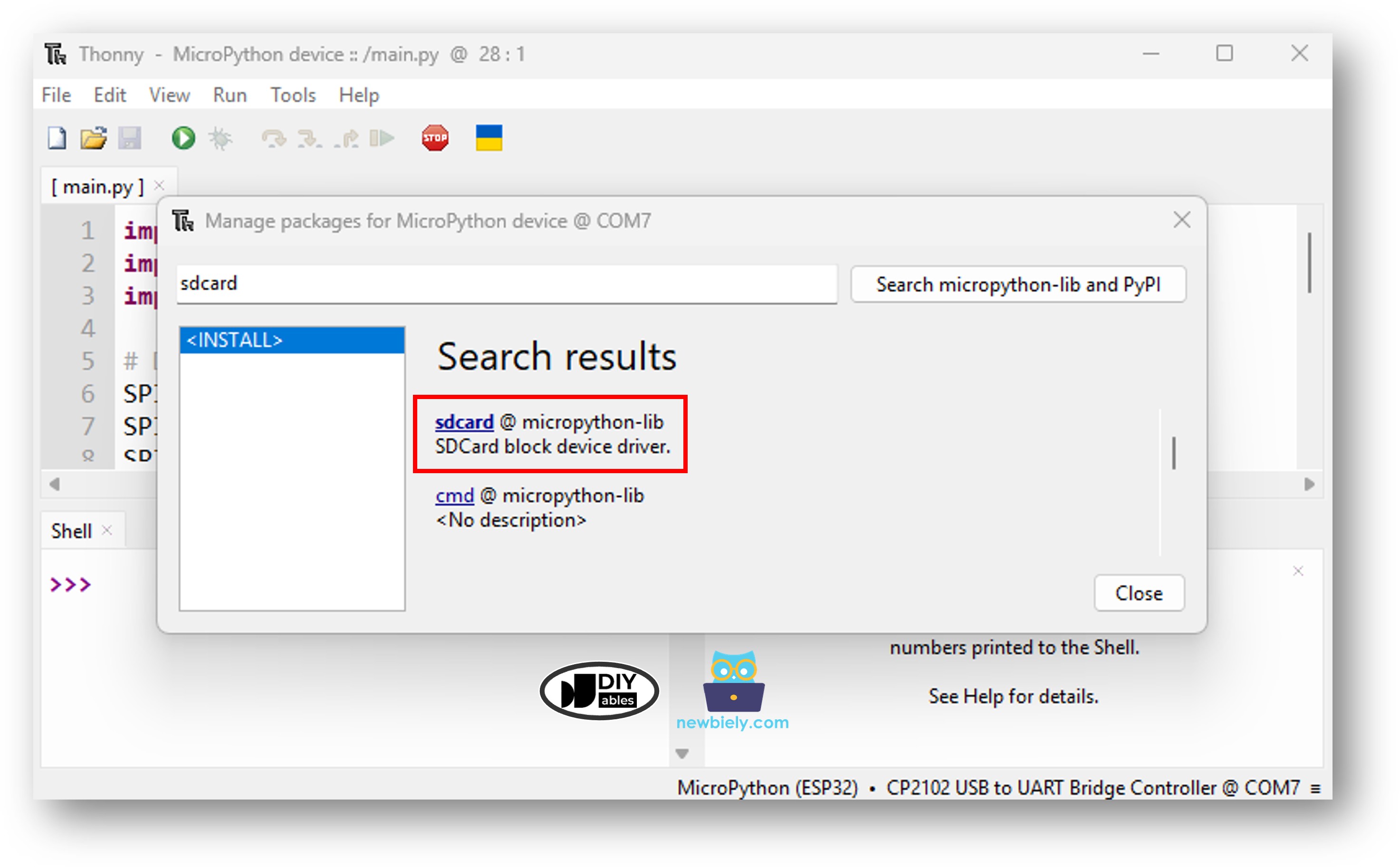The height and width of the screenshot is (867, 1400).
Task: Click the assistant panel down scroll arrow
Action: pos(682,753)
